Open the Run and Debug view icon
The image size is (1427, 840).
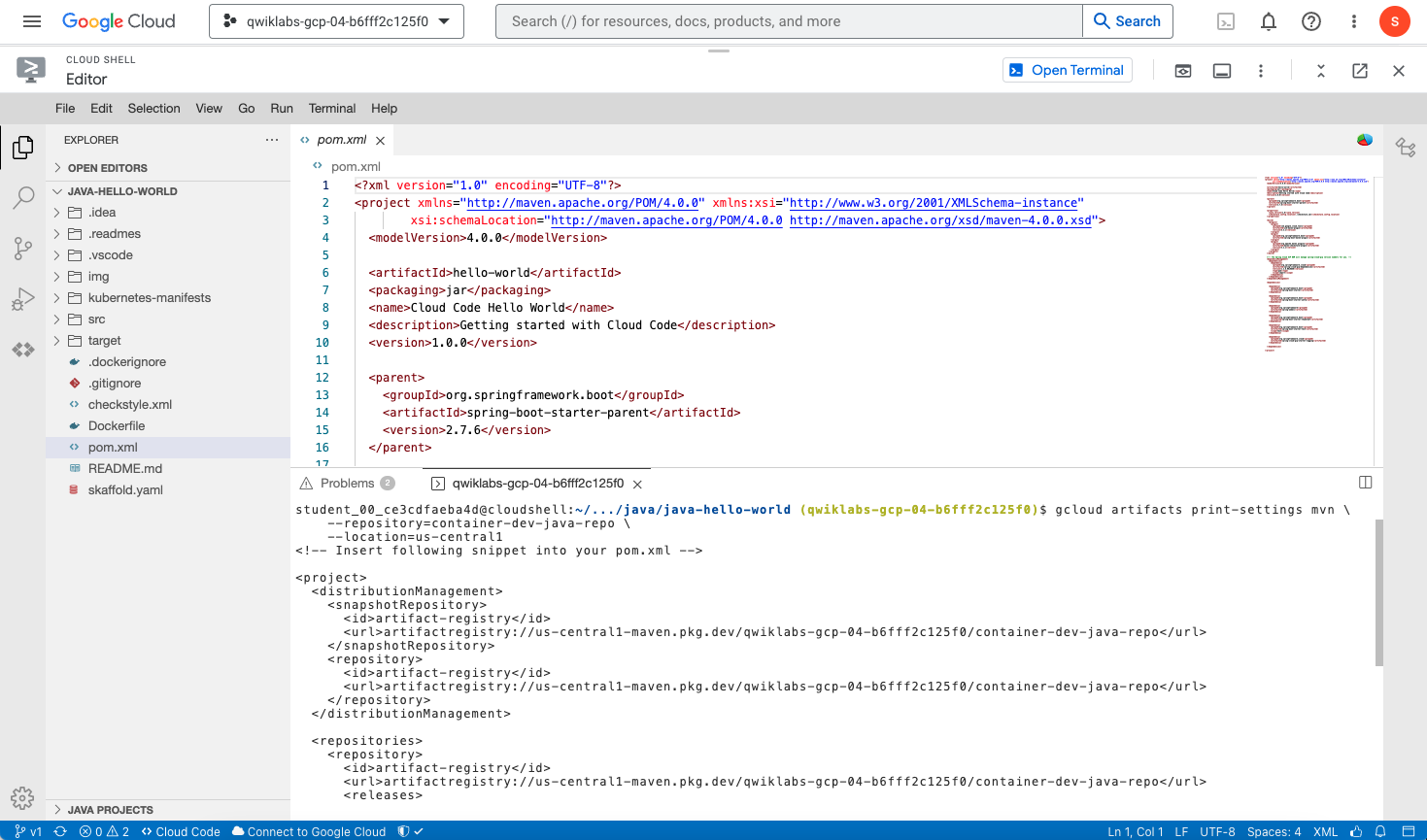click(x=23, y=299)
